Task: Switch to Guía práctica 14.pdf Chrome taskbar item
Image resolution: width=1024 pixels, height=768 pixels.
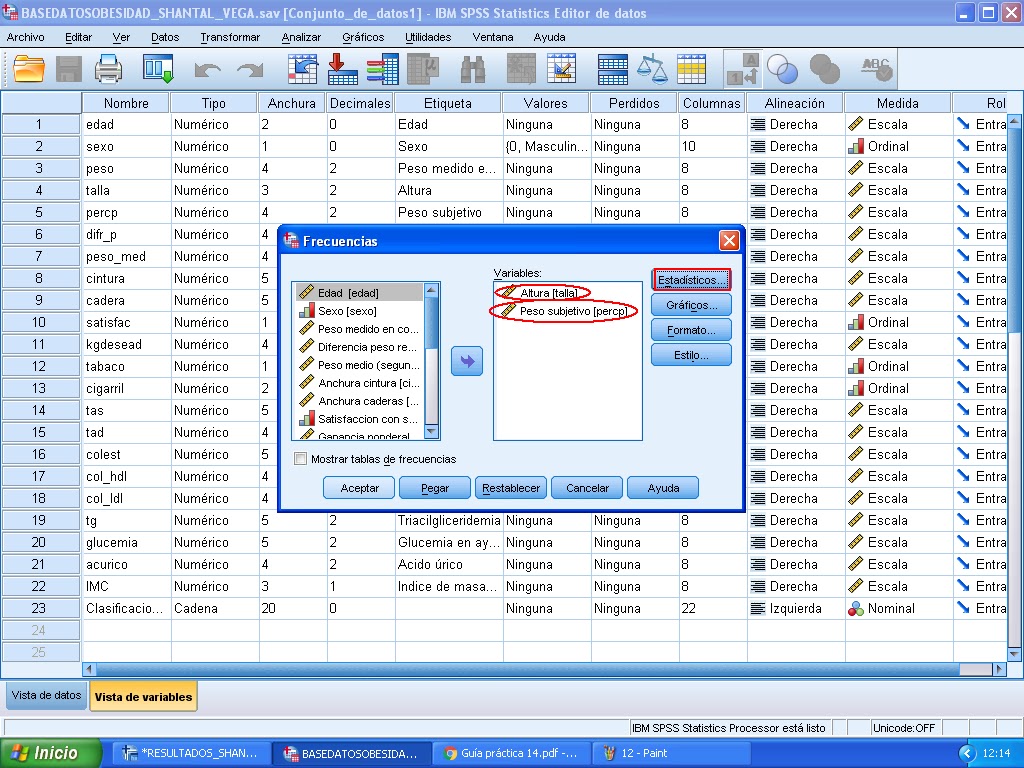Action: coord(511,753)
